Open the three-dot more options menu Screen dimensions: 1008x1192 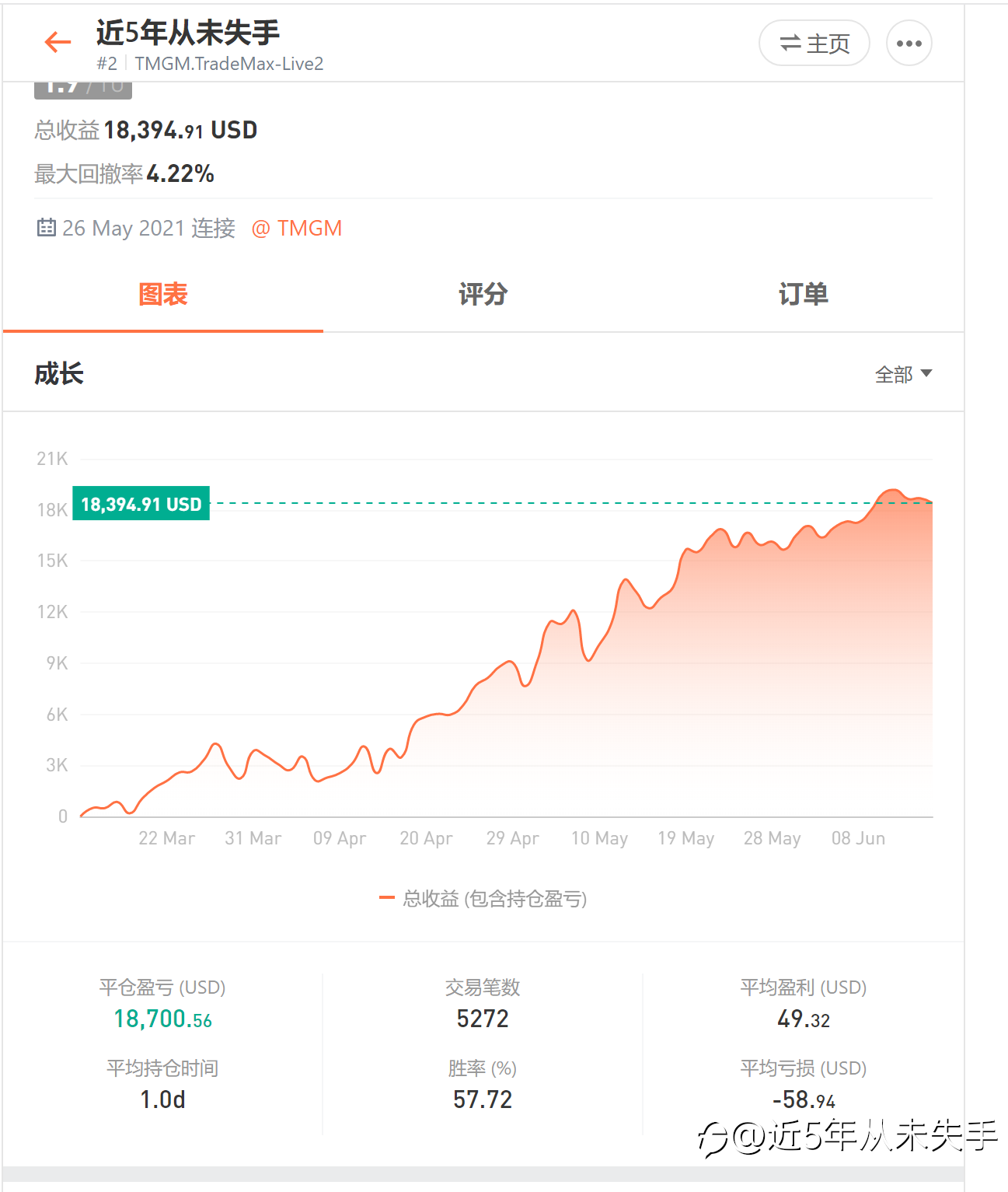909,43
